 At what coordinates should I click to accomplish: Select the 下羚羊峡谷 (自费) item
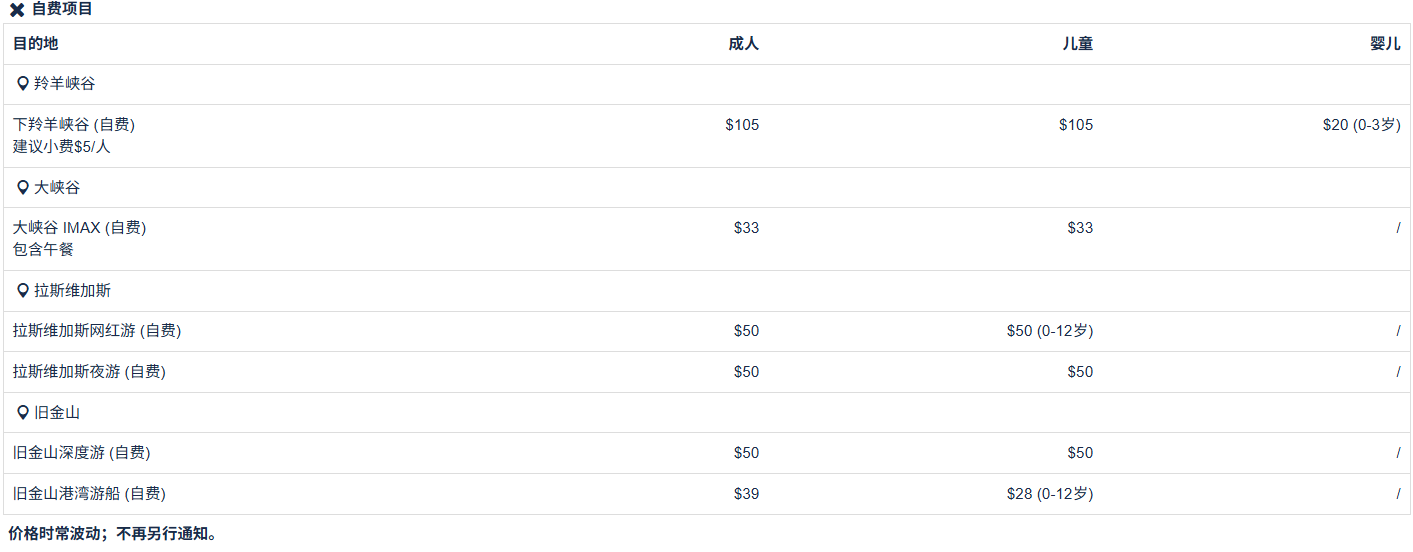tap(74, 125)
